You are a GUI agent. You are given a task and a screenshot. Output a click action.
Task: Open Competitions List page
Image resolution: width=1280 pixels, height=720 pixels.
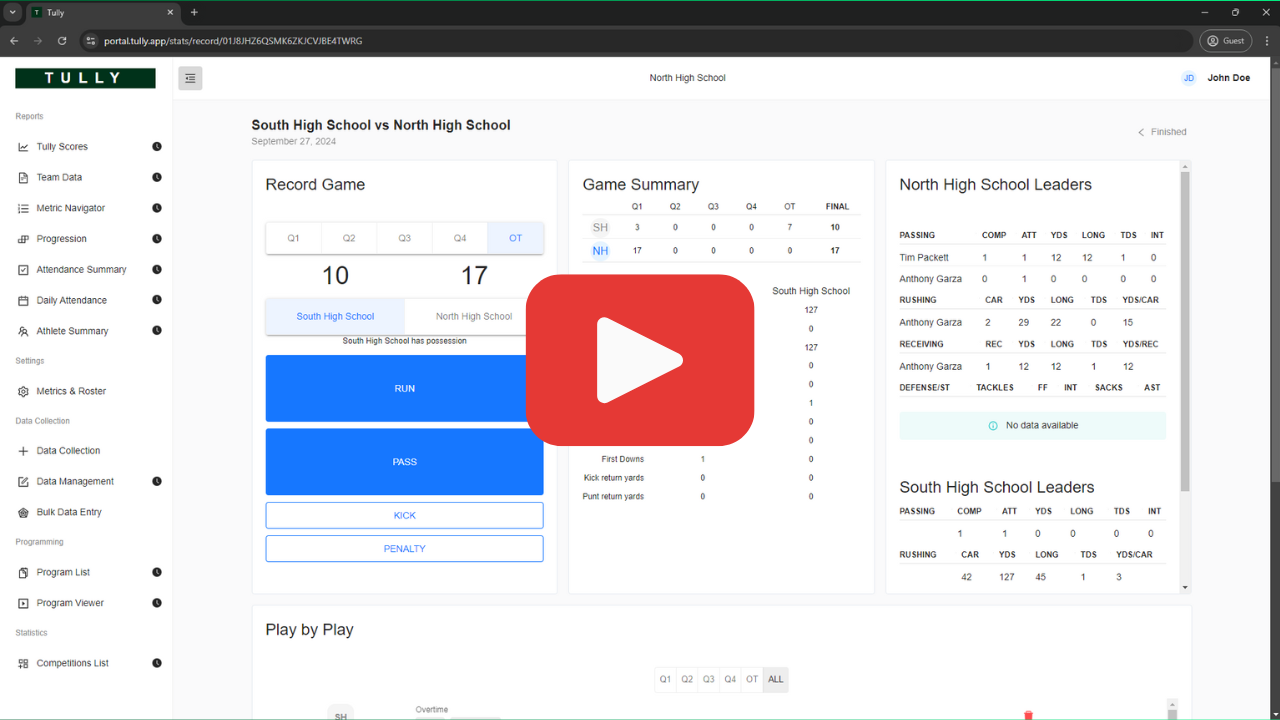(72, 663)
